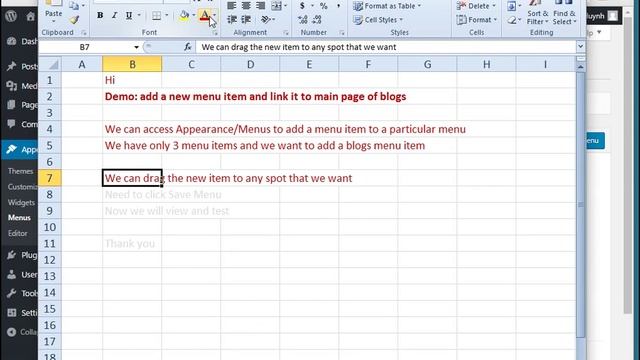Click the Format Painter brush icon
640x360 pixels.
coord(74,20)
